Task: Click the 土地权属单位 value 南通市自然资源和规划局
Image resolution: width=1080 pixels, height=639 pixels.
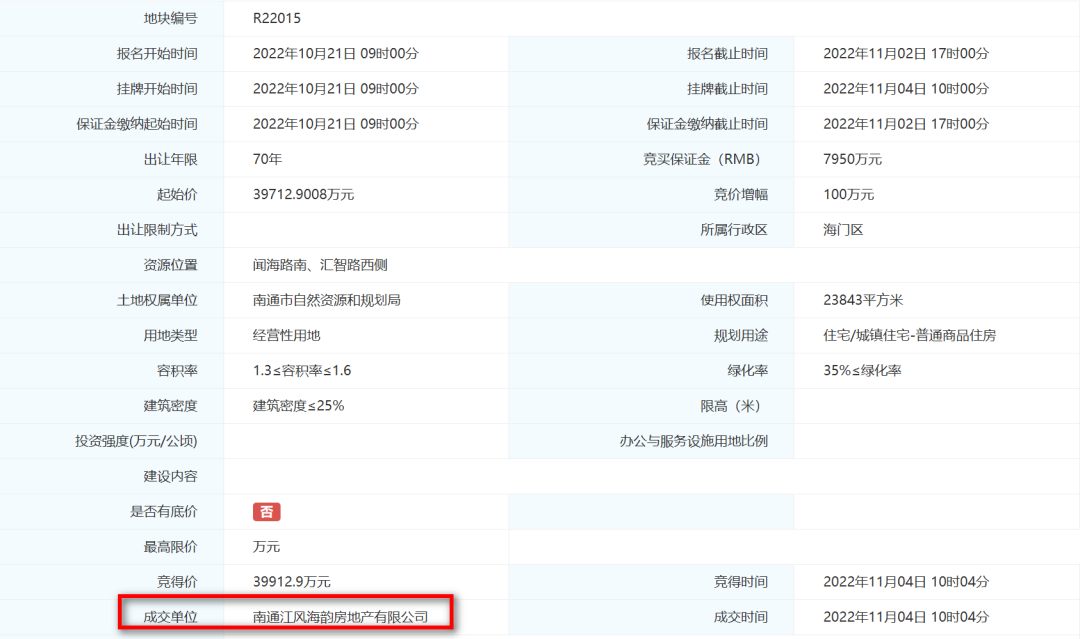Action: (x=329, y=299)
